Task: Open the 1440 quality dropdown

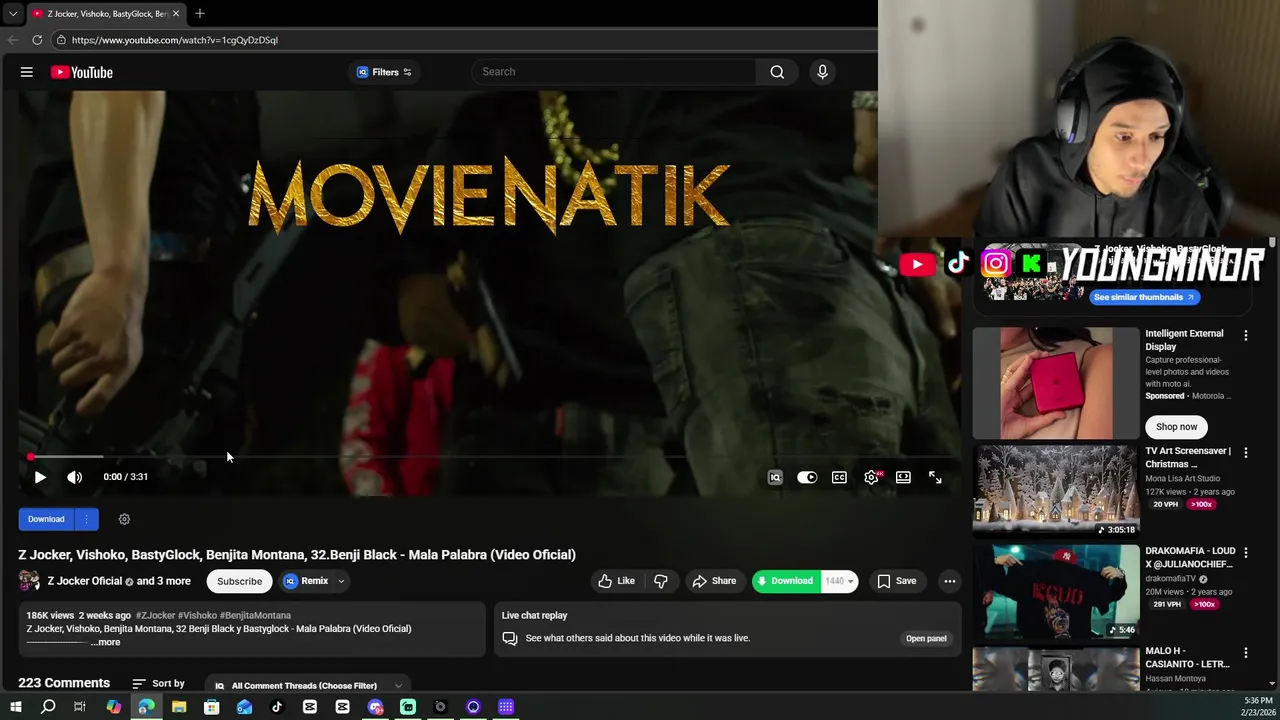Action: point(840,581)
